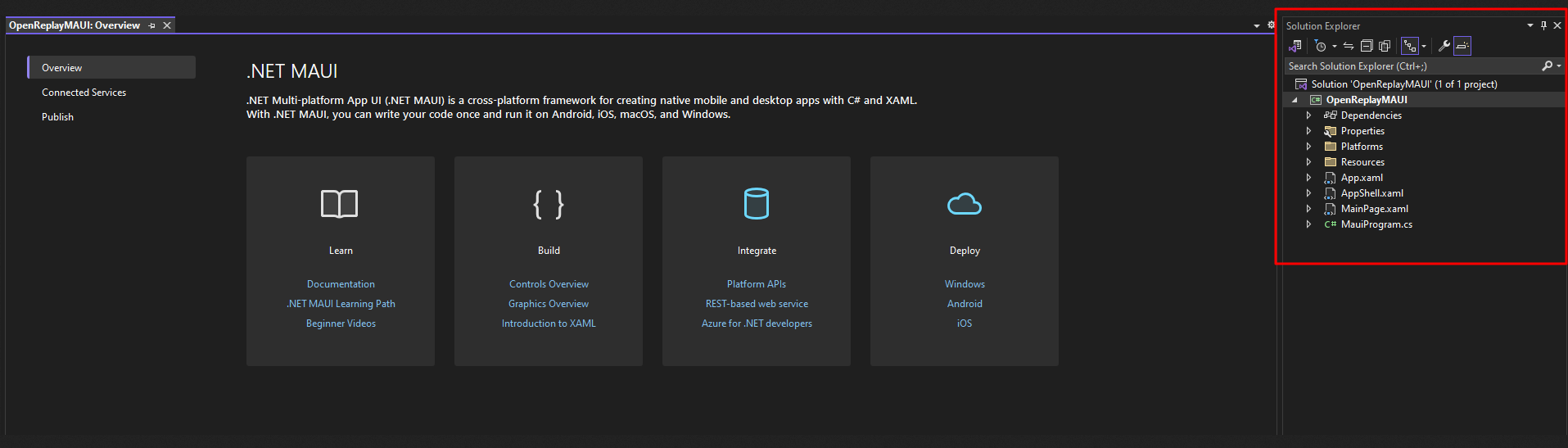The image size is (1568, 448).
Task: Collapse the OpenReplayMAUI project node
Action: click(1295, 100)
